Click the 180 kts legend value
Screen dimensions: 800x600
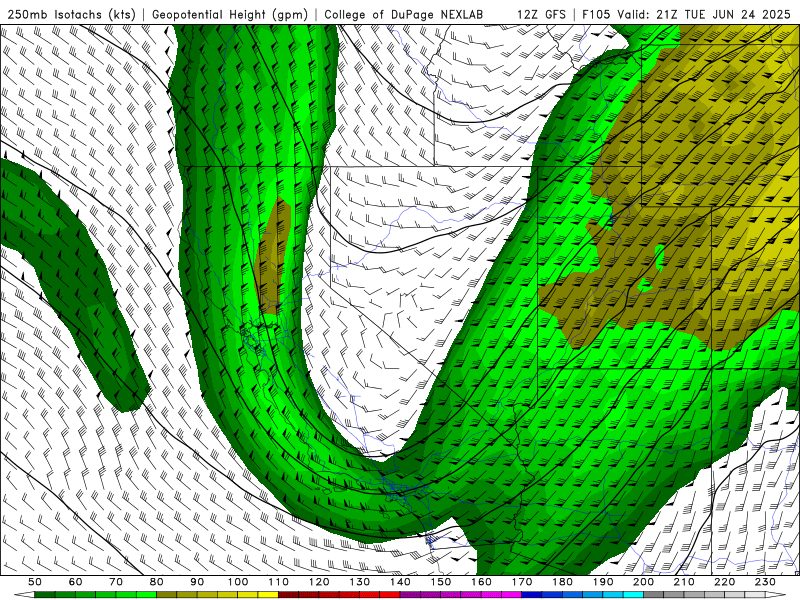pyautogui.click(x=562, y=582)
